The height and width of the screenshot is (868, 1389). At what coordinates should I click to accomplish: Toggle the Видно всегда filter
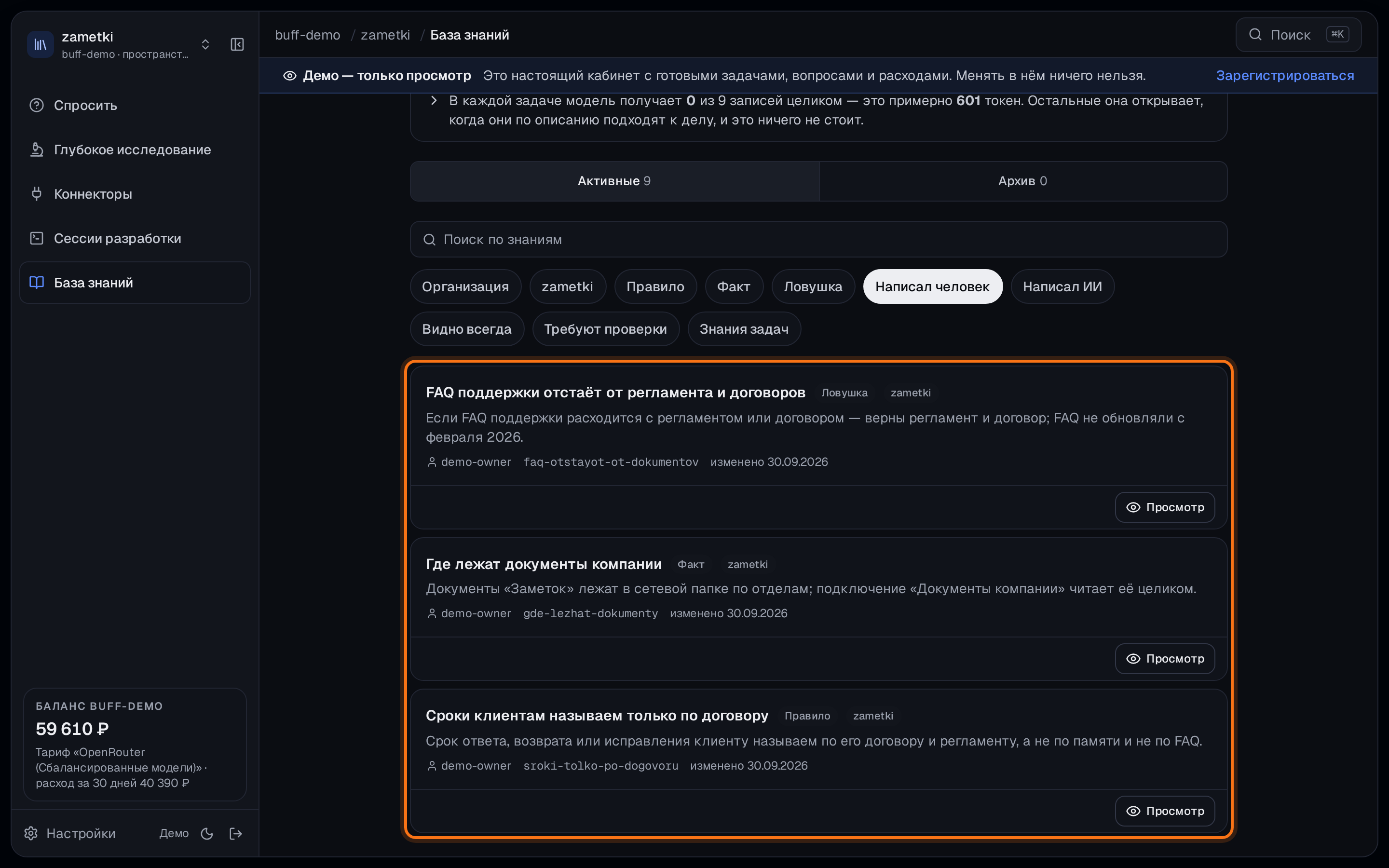(467, 329)
